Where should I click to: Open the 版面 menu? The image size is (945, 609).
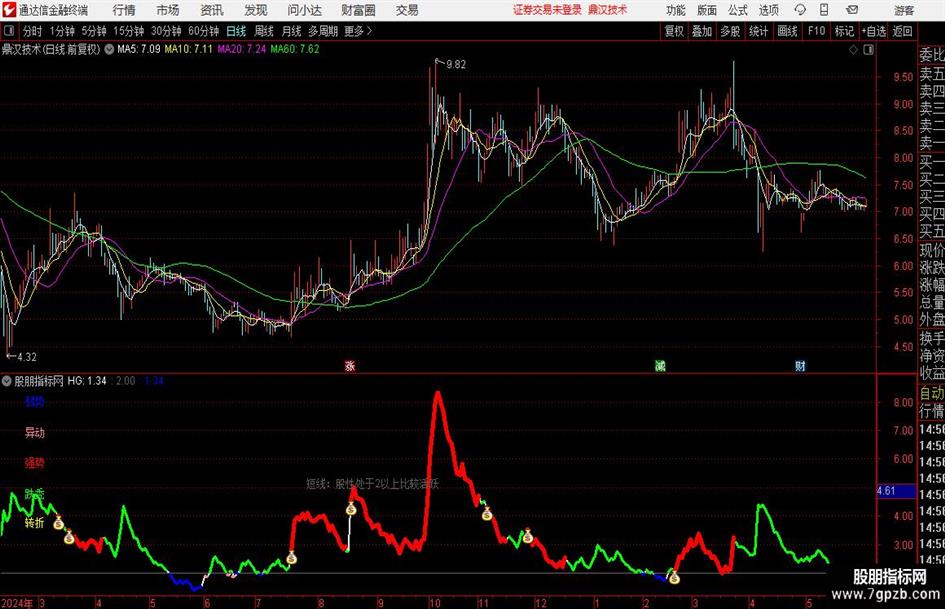[706, 10]
